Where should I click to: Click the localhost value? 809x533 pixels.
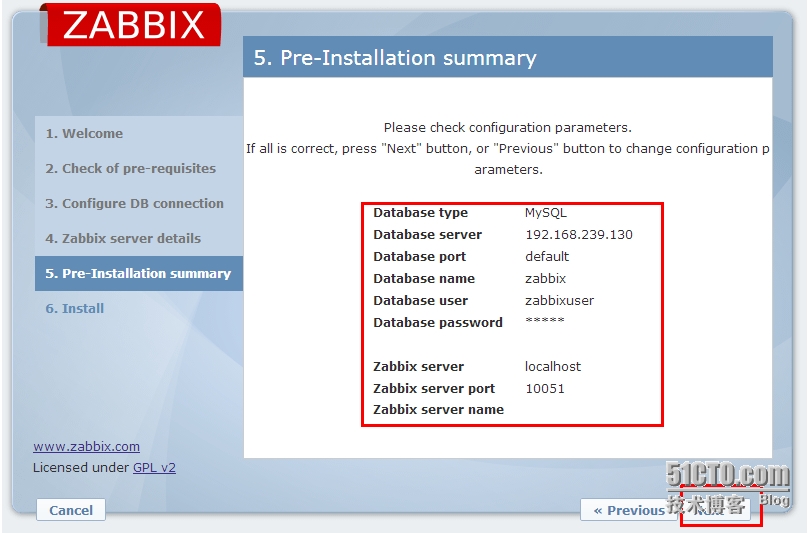click(553, 366)
